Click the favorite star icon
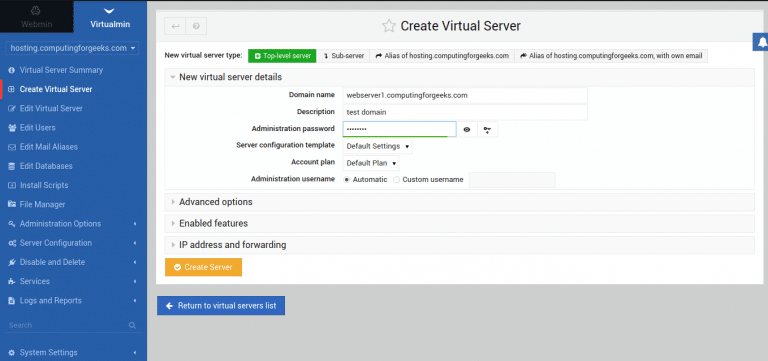Image resolution: width=768 pixels, height=361 pixels. [x=389, y=26]
